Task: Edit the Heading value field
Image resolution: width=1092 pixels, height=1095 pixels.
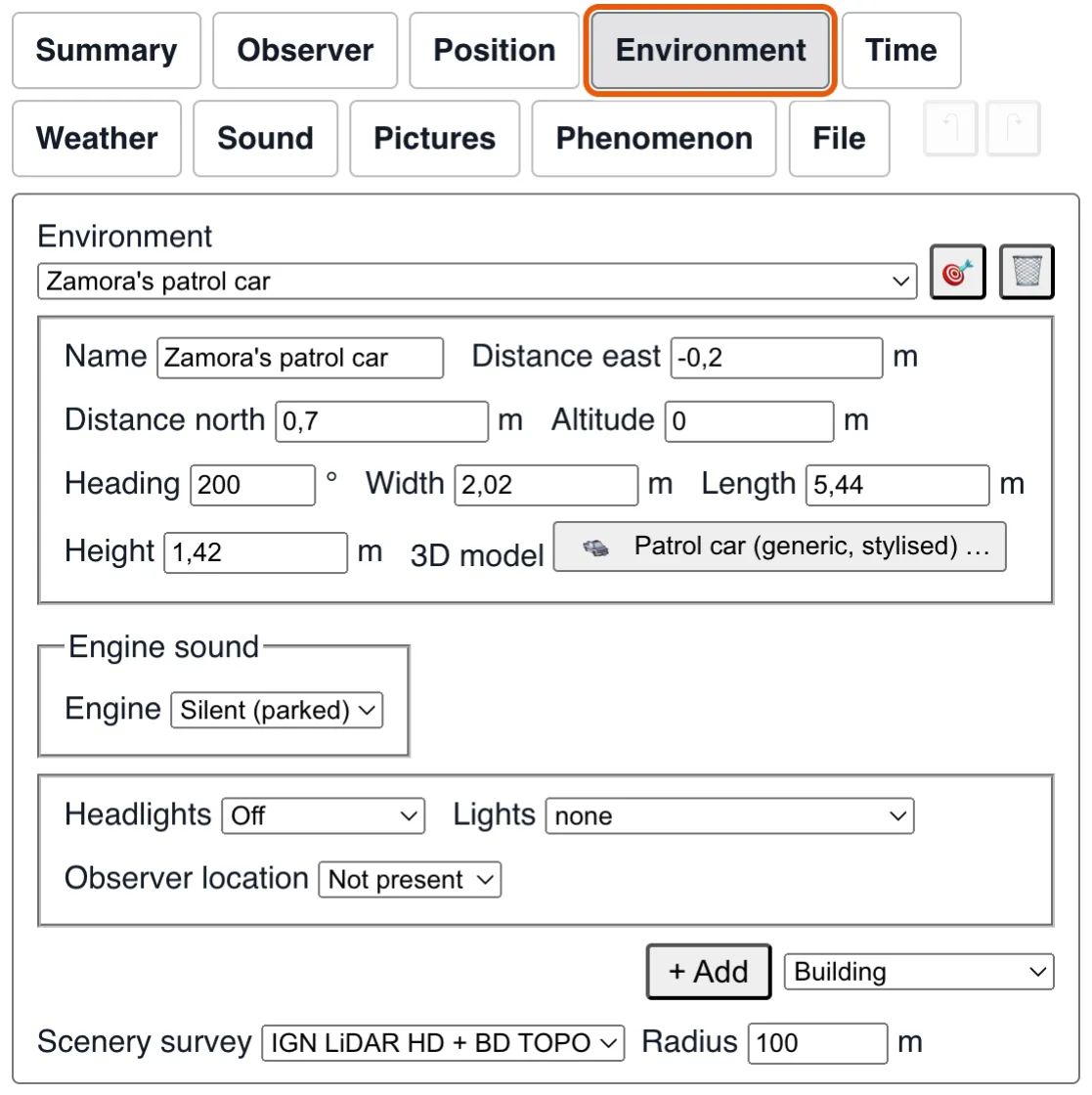Action: click(x=253, y=485)
